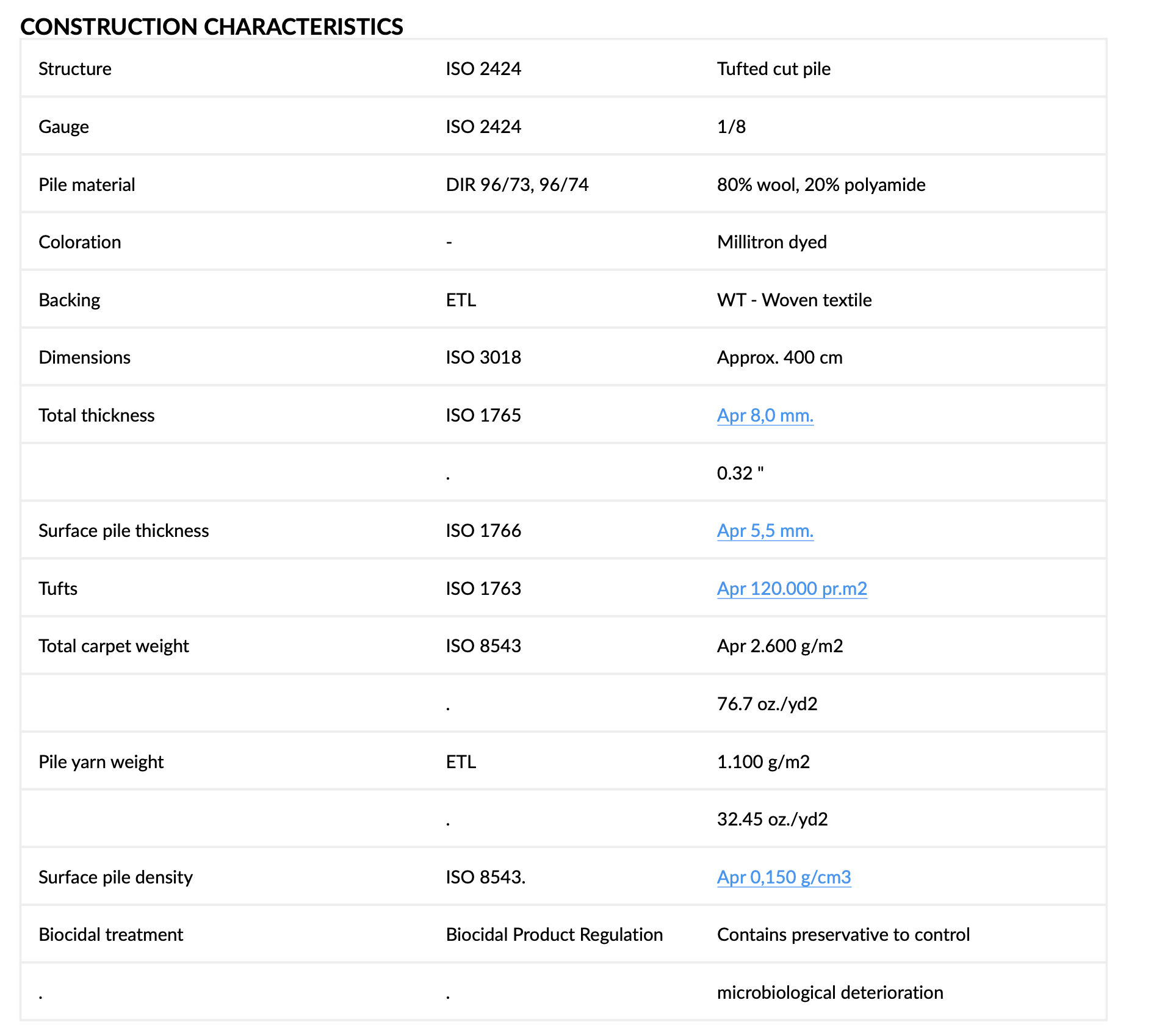1151x1036 pixels.
Task: Select "Biocidal Product Regulation" cell
Action: [x=554, y=935]
